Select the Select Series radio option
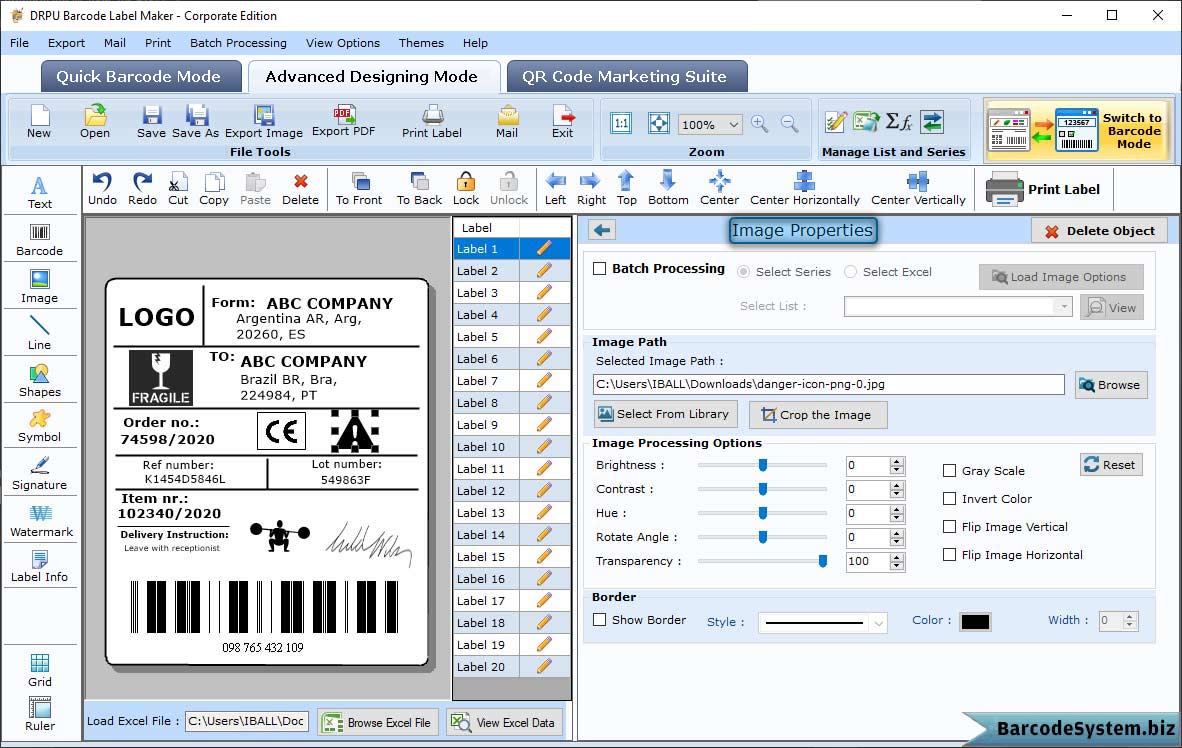Image resolution: width=1182 pixels, height=748 pixels. 743,271
